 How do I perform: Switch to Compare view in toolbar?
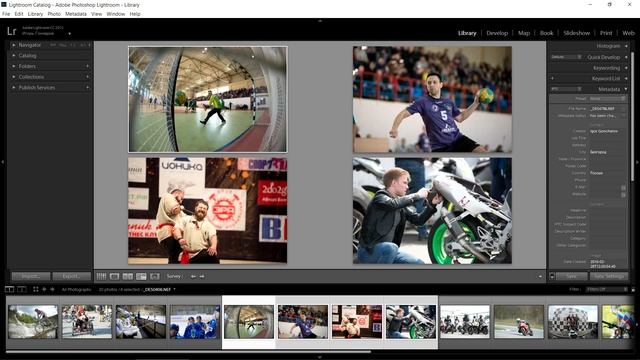[128, 276]
